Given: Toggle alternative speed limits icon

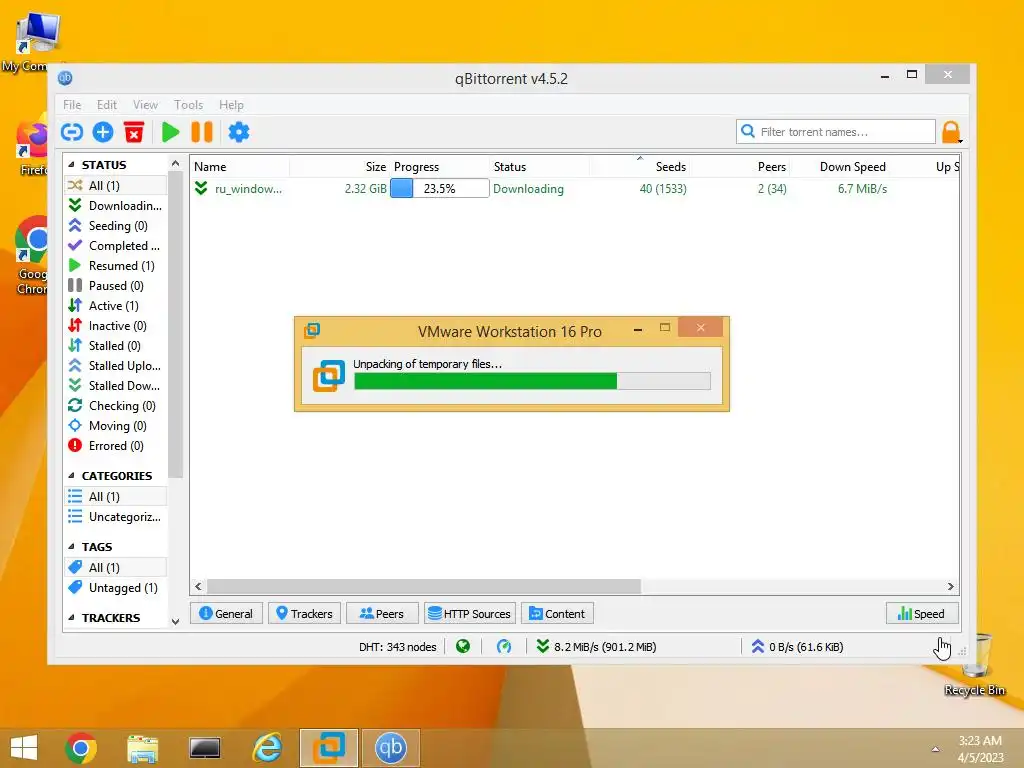Looking at the screenshot, I should coord(504,647).
